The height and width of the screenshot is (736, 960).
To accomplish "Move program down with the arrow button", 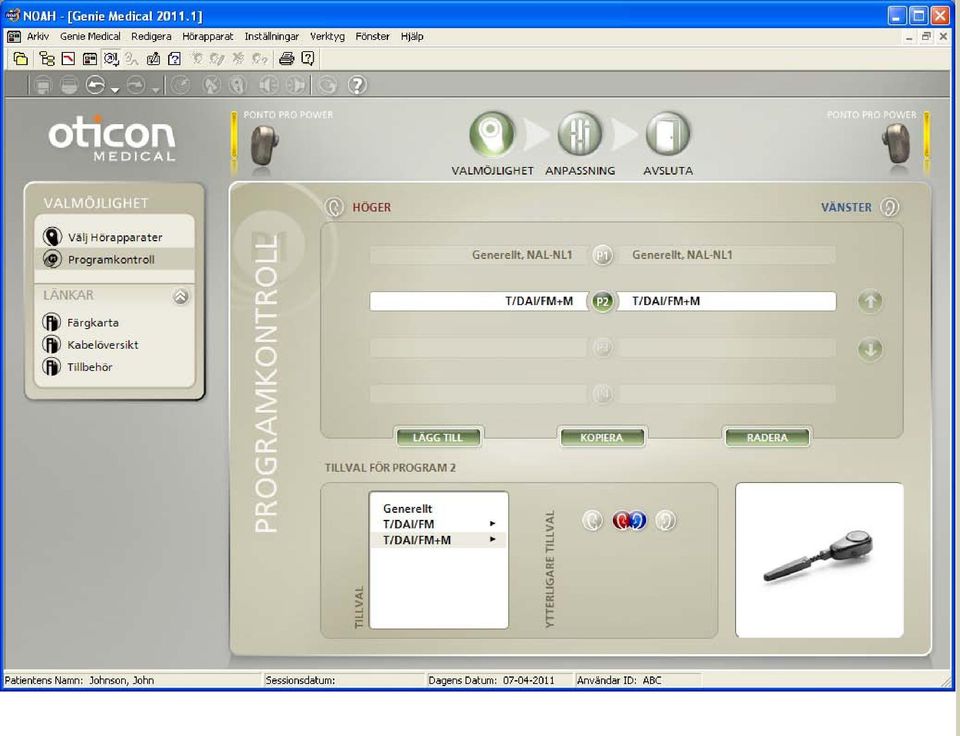I will tap(870, 350).
